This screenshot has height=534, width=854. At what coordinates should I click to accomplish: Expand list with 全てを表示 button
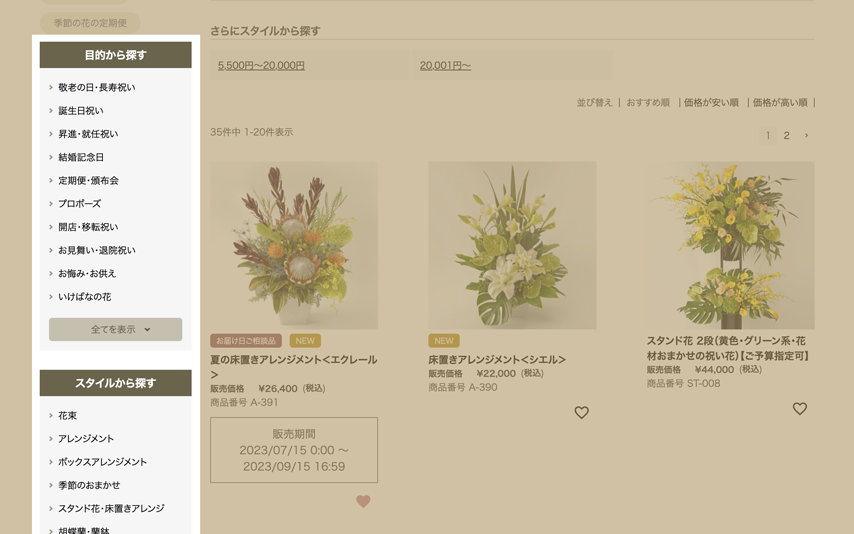[115, 329]
